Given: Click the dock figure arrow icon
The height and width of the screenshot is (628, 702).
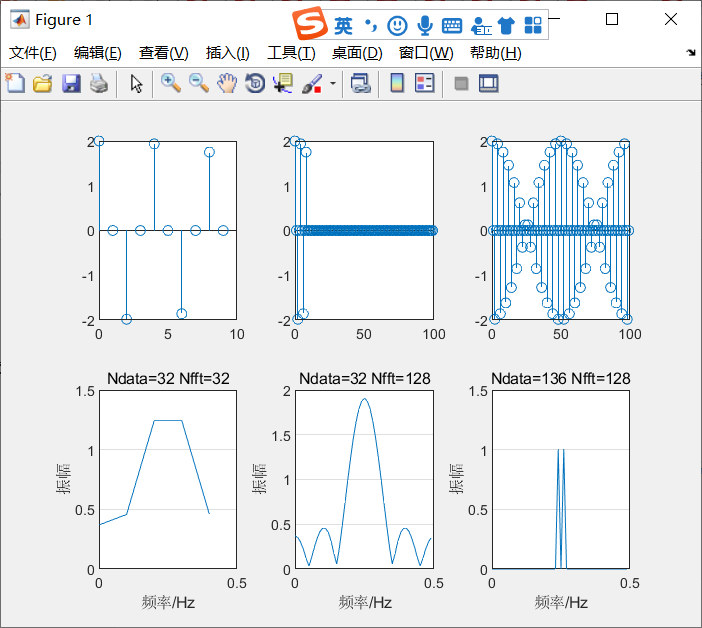Looking at the screenshot, I should [x=691, y=53].
